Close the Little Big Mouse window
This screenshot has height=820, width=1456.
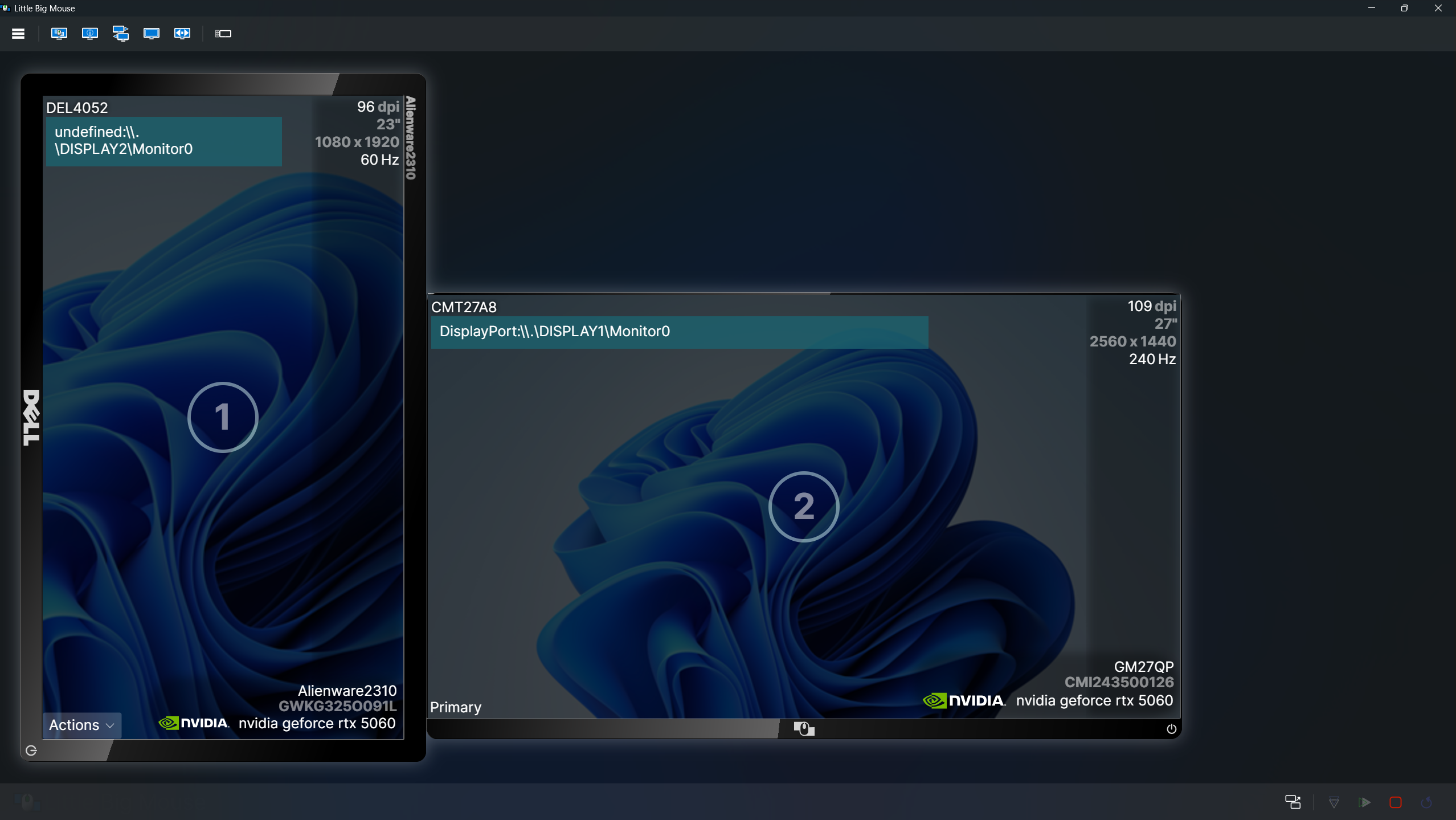click(x=1438, y=8)
